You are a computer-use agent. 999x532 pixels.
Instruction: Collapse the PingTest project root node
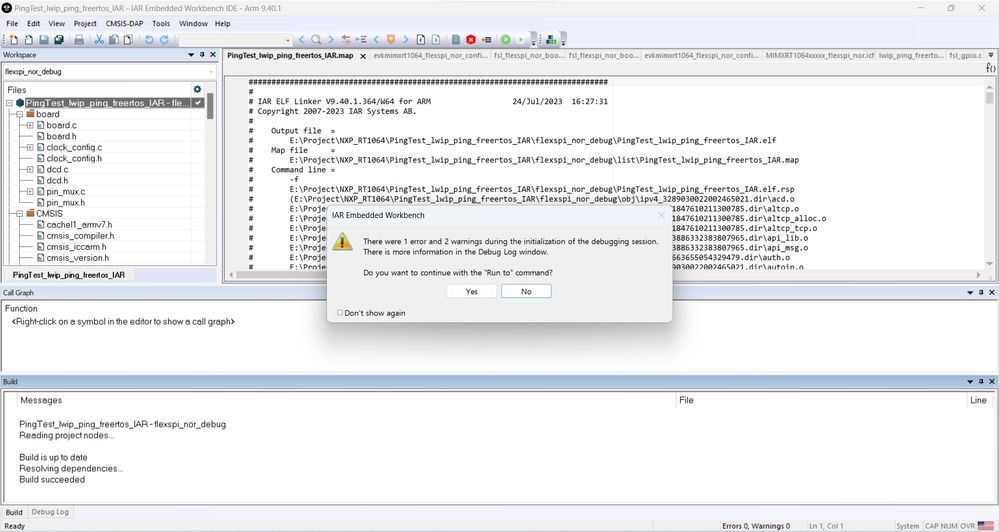(x=10, y=103)
